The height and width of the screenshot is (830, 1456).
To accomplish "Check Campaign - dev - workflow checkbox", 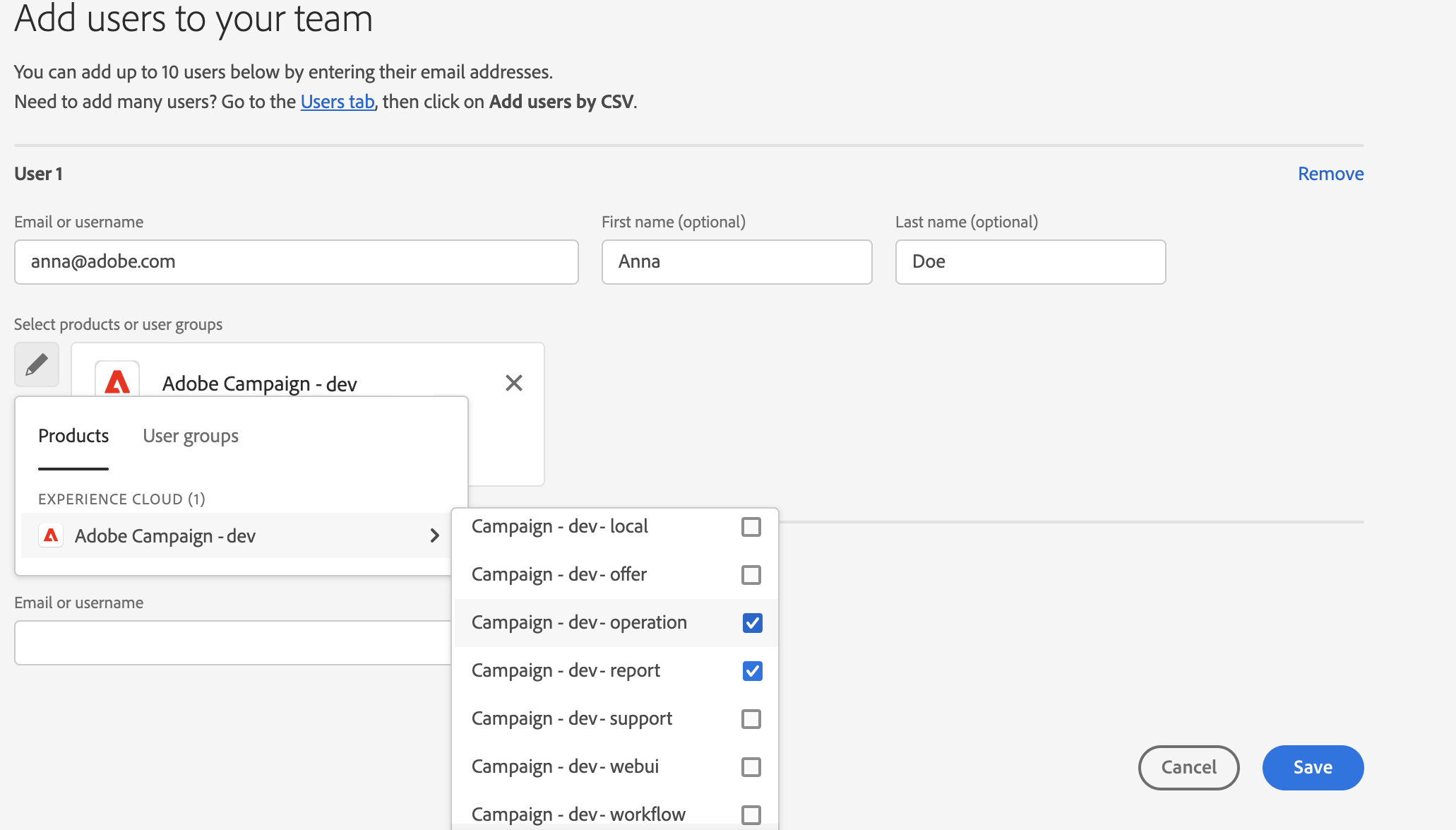I will (751, 815).
